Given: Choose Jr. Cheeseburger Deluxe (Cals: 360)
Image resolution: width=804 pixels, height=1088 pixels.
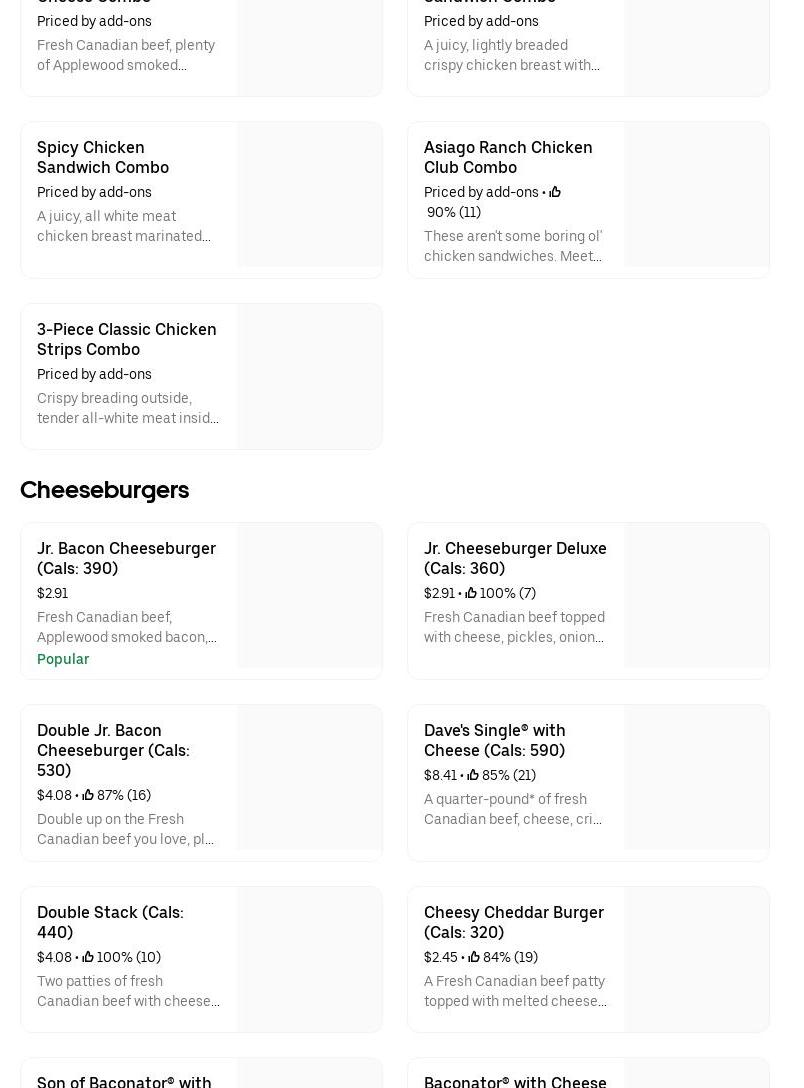Looking at the screenshot, I should (x=514, y=558).
